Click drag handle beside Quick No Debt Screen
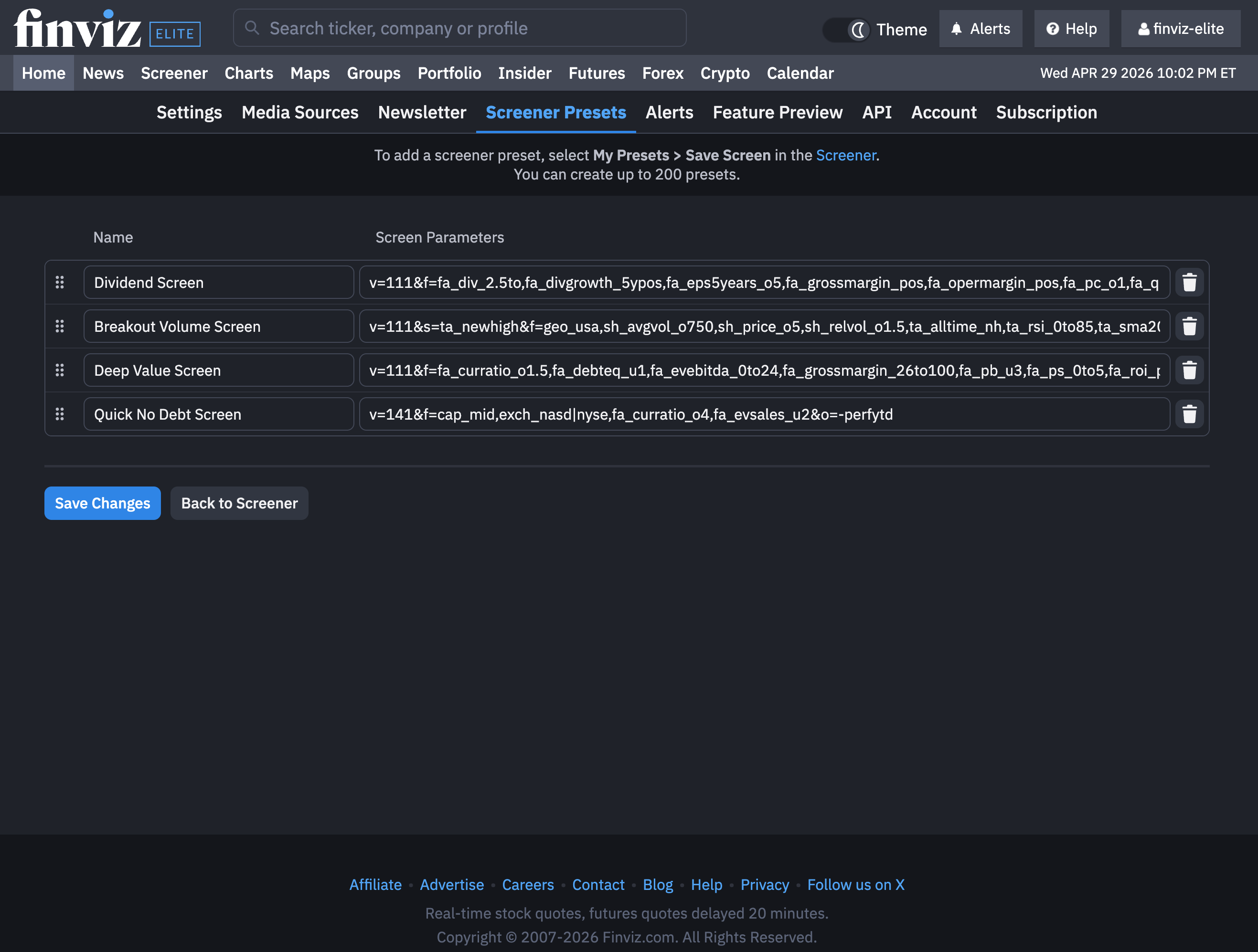 60,414
